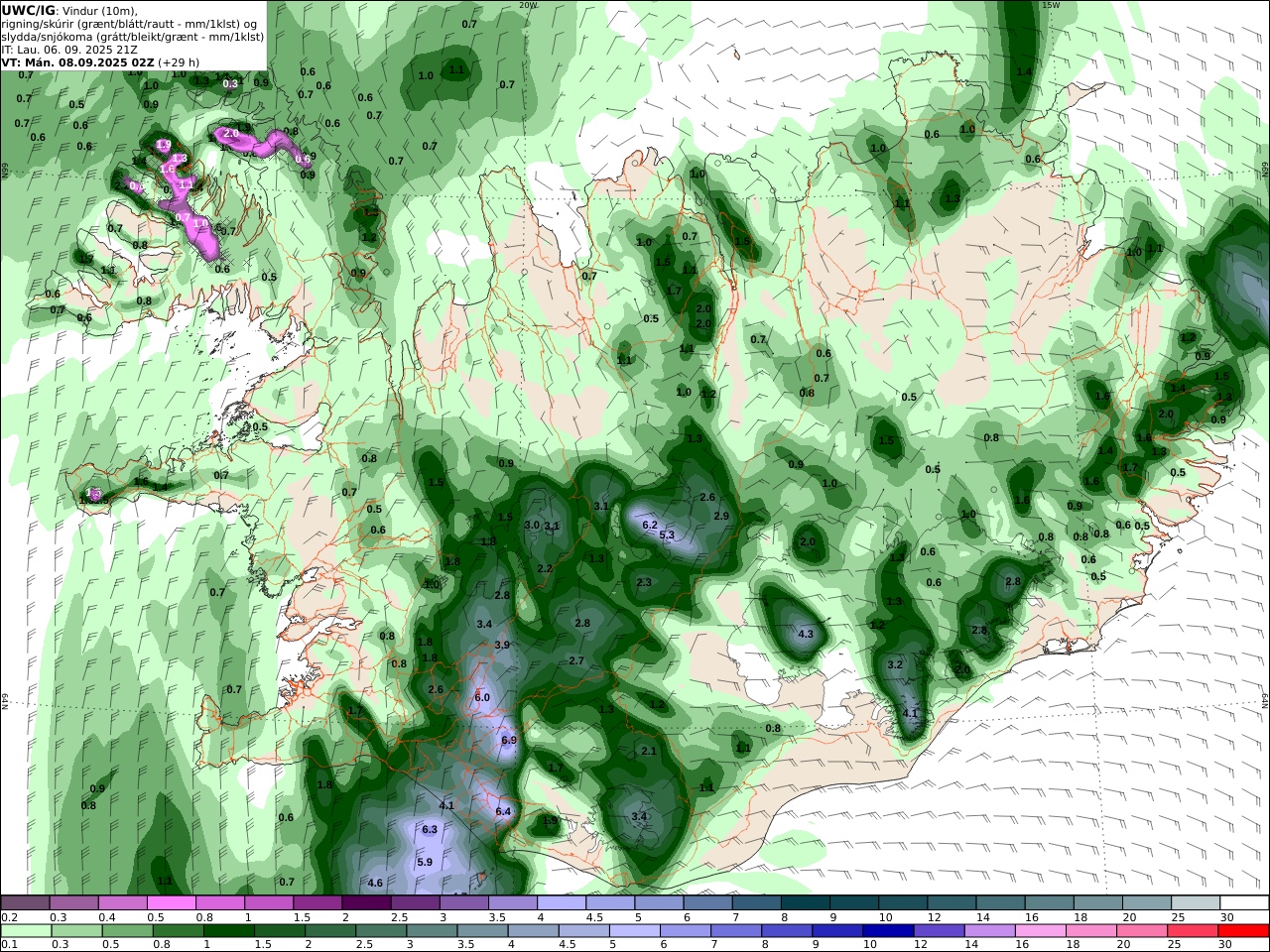Select dark green rain swatch between 1 and 1.5
The height and width of the screenshot is (952, 1270).
pos(228,931)
